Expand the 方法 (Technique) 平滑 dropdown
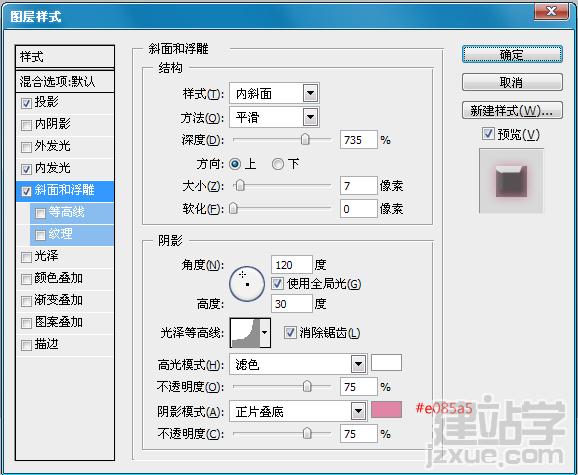This screenshot has height=475, width=578. 310,118
